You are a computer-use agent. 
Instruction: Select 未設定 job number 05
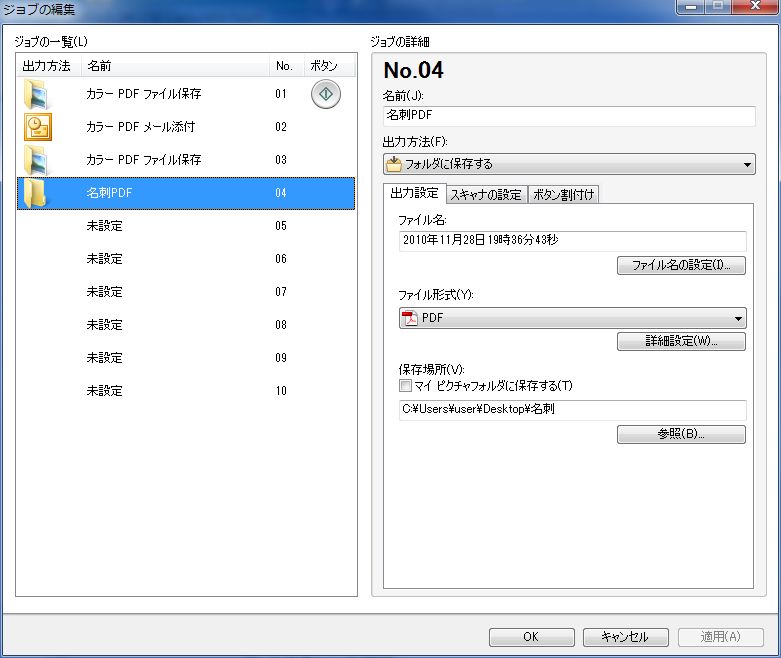186,226
